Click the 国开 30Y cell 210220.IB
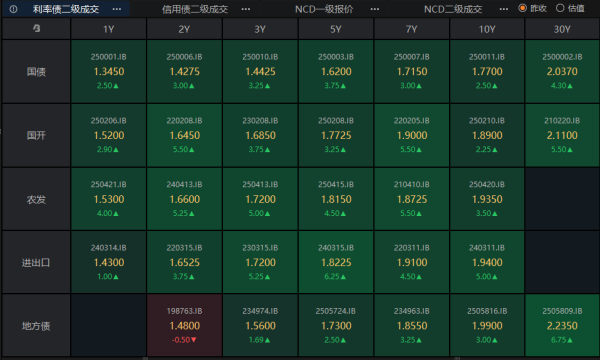The height and width of the screenshot is (360, 600). click(x=562, y=135)
